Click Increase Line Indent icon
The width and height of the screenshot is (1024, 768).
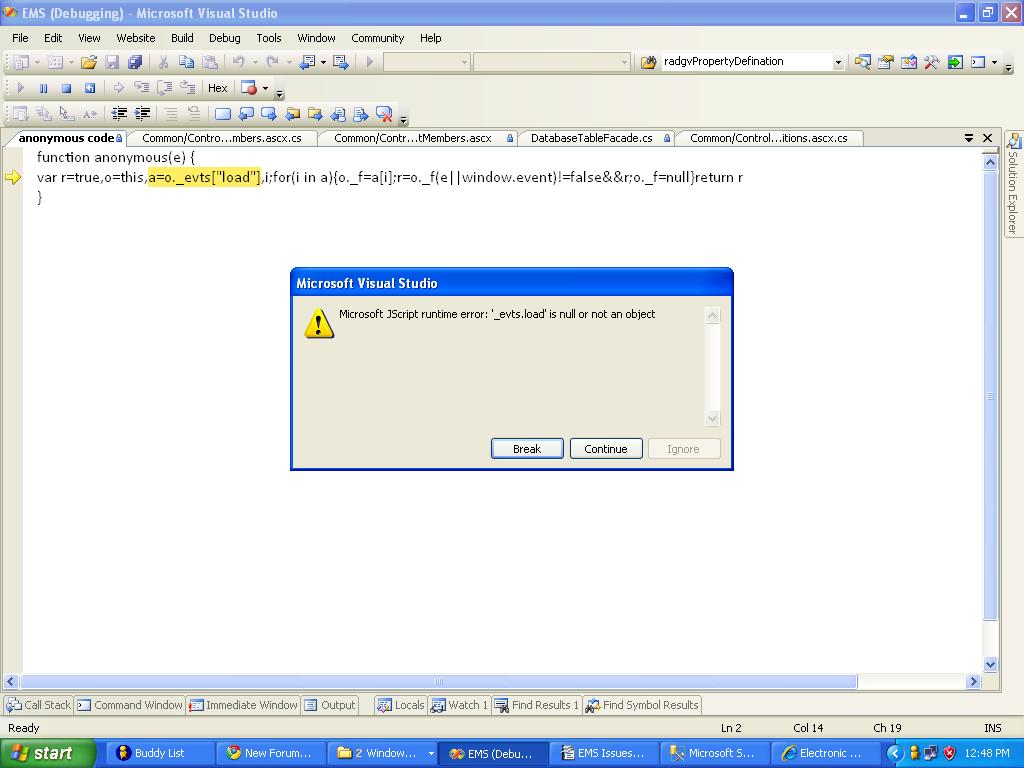142,114
